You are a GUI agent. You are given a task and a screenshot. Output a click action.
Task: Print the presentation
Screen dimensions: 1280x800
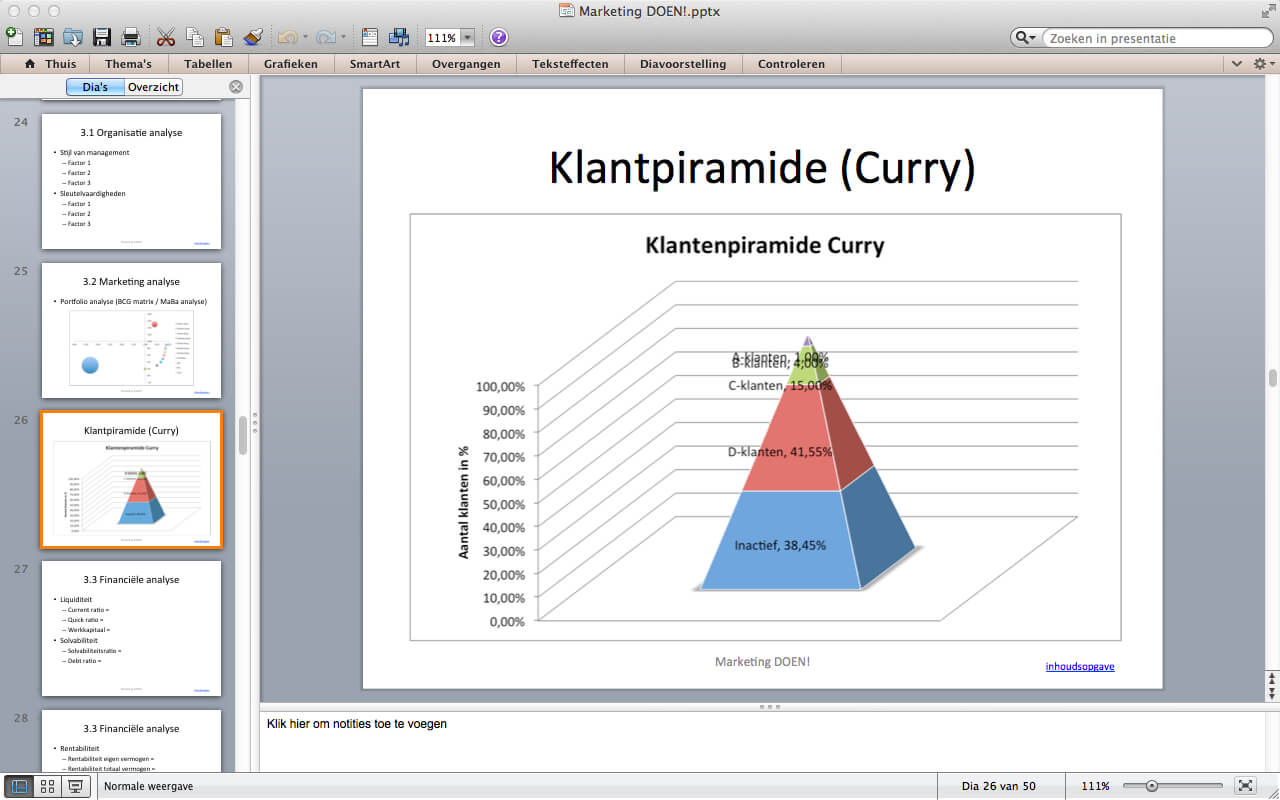coord(131,37)
